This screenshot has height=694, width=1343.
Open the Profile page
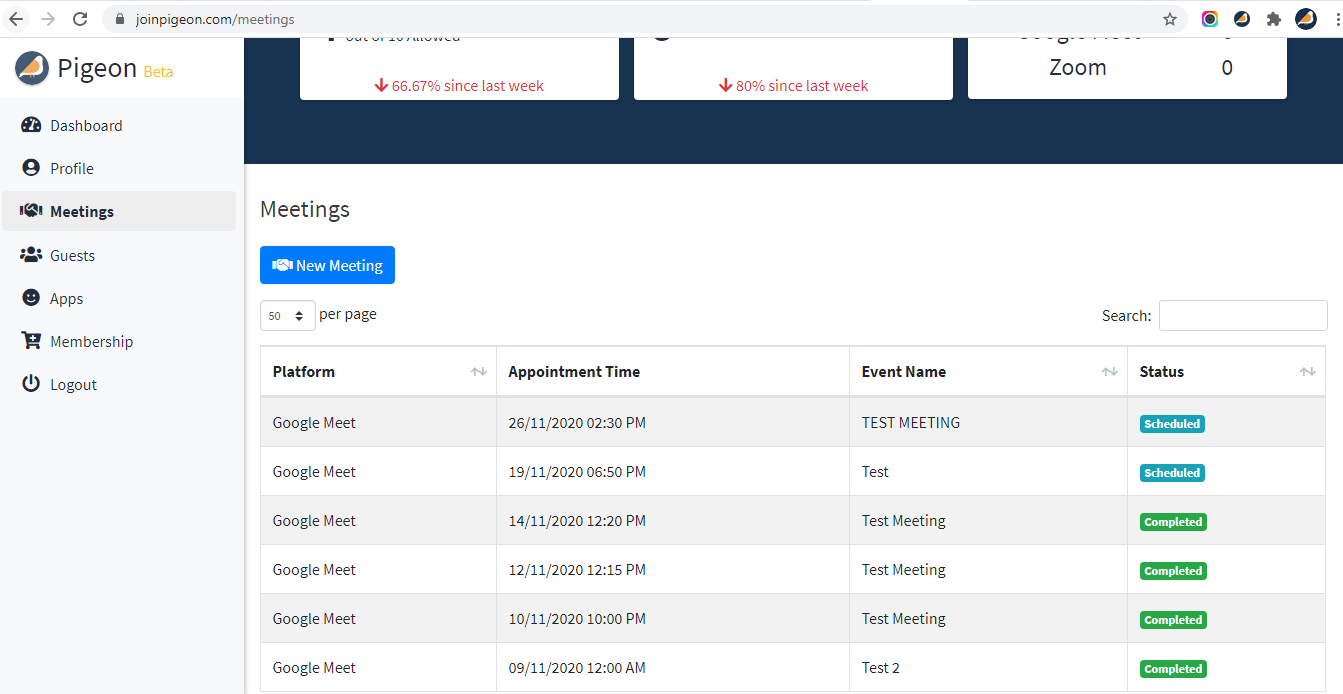click(72, 169)
